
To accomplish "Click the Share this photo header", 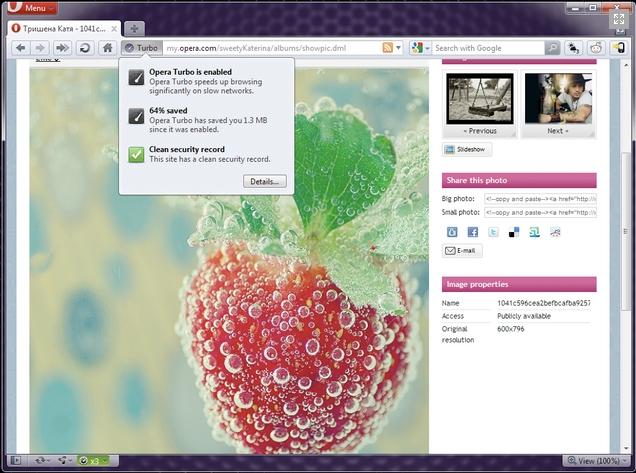I will coord(519,180).
